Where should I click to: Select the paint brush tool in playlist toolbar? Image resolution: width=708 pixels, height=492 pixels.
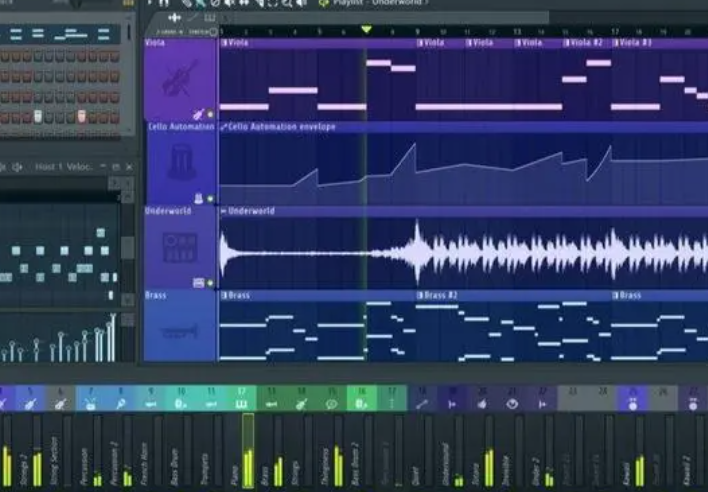pos(200,3)
